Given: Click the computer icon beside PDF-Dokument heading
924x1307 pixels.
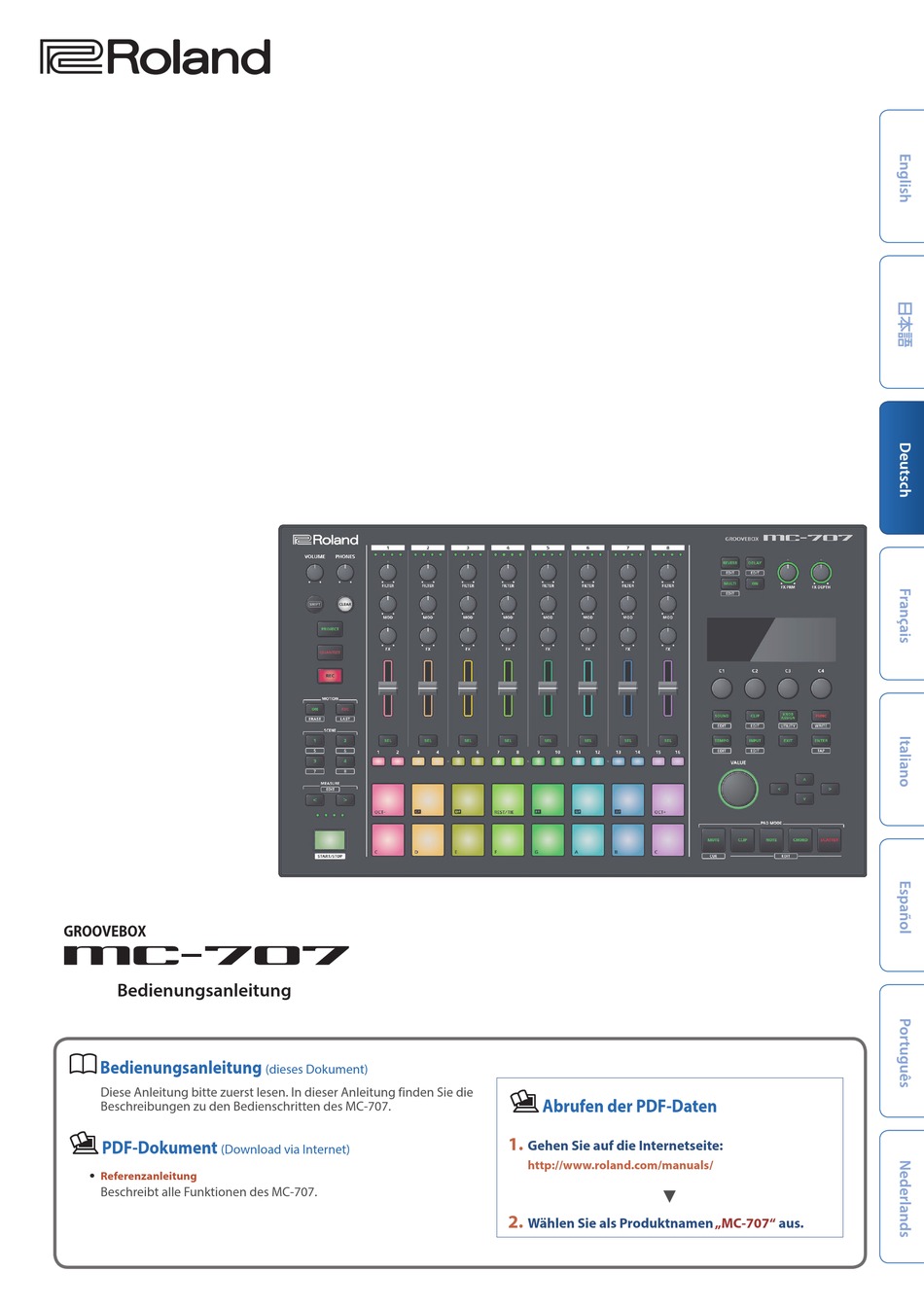Looking at the screenshot, I should coord(84,1144).
